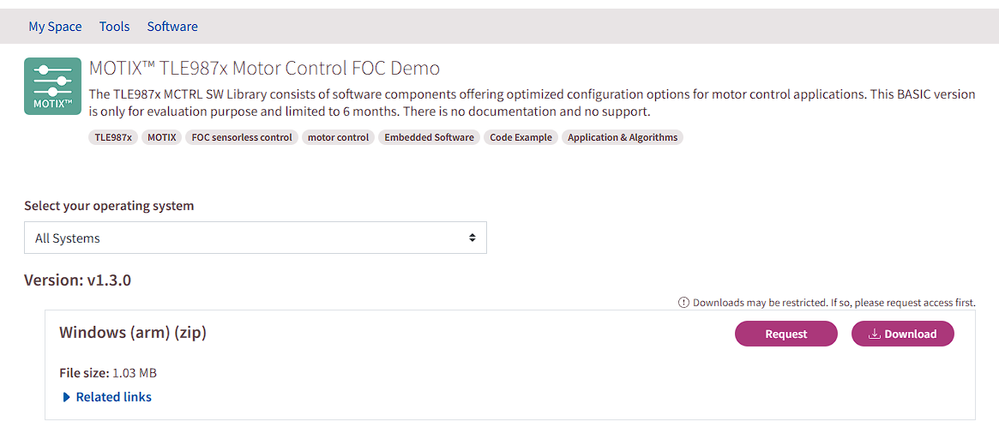Viewport: 999px width, 440px height.
Task: Select the TLE987x tag
Action: pos(113,138)
